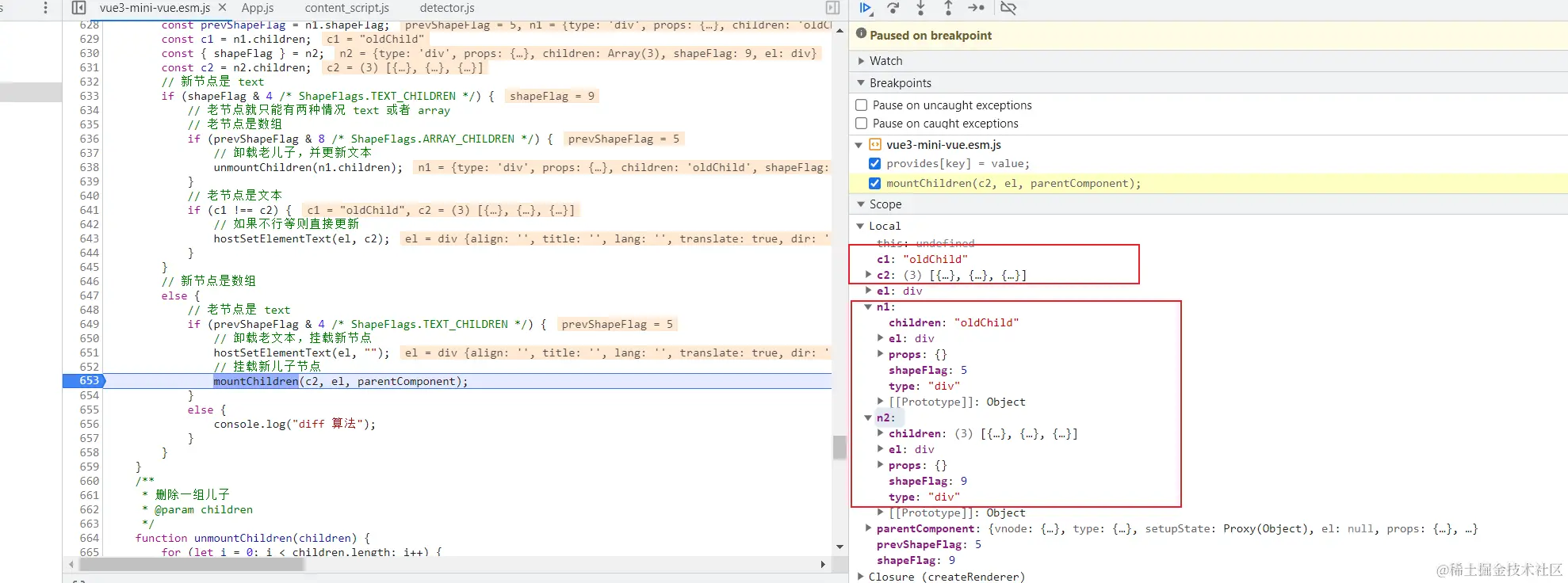
Task: Step into next function call
Action: coord(920,8)
